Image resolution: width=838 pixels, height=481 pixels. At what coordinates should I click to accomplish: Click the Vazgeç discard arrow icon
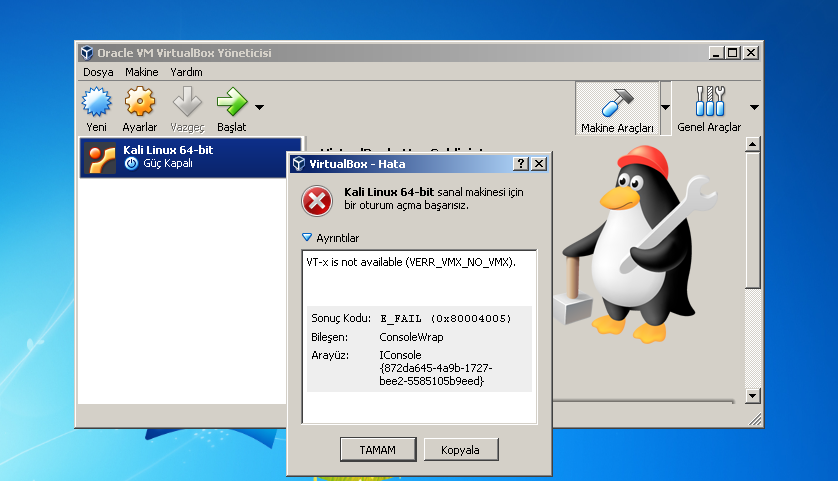187,102
